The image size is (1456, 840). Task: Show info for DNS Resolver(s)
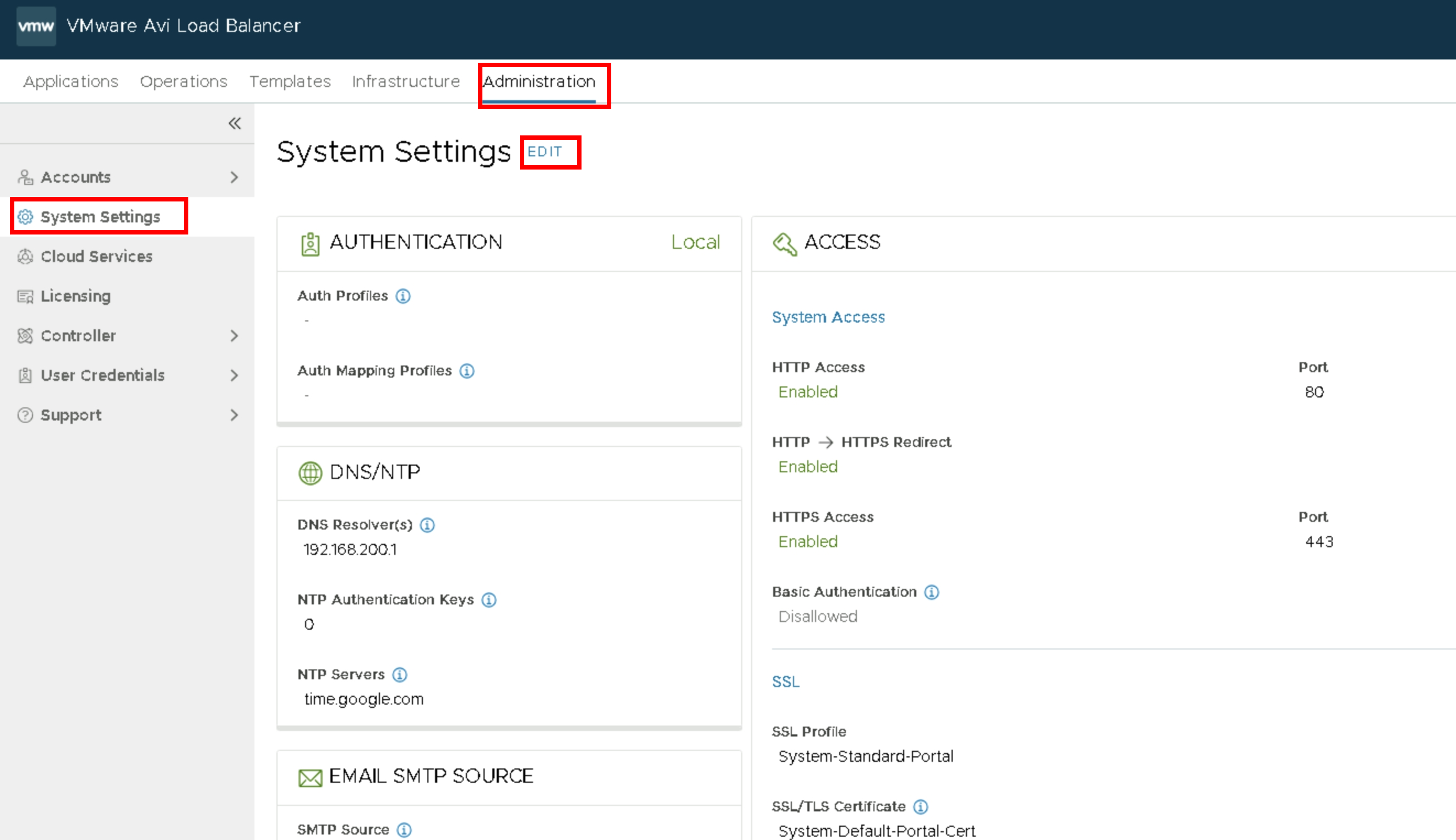point(427,525)
